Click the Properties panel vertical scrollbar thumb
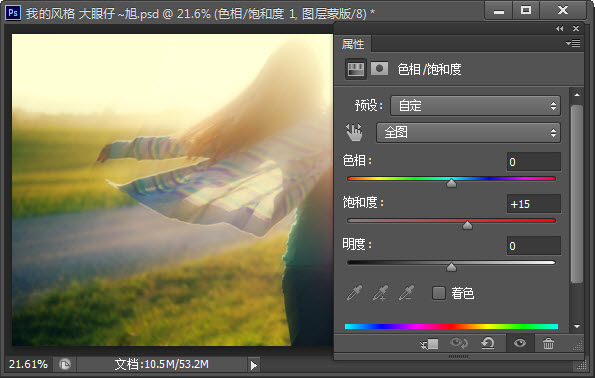Image resolution: width=595 pixels, height=378 pixels. [577, 194]
